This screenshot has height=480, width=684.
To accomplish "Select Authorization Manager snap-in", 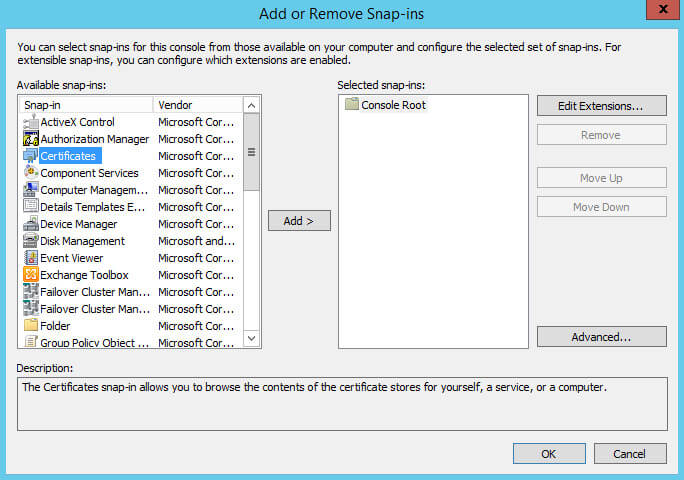I will click(x=95, y=139).
